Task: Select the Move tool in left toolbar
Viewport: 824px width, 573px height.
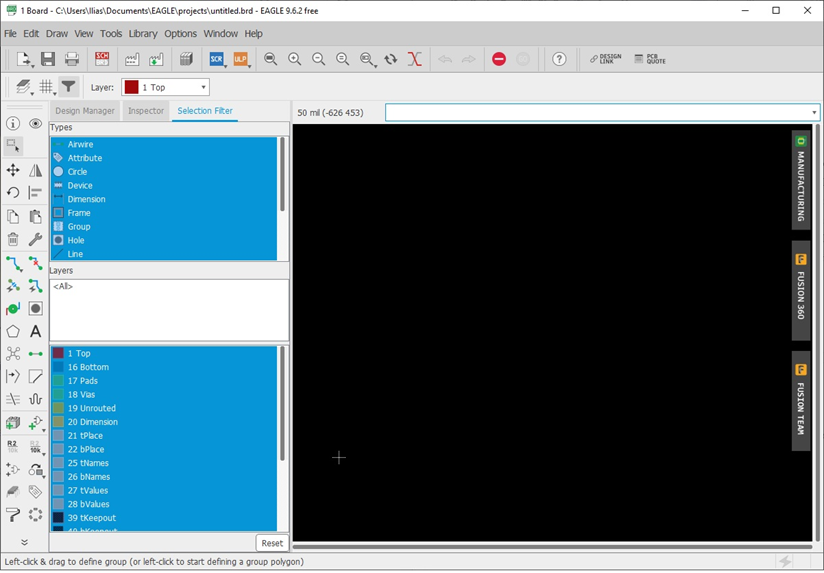Action: 13,171
